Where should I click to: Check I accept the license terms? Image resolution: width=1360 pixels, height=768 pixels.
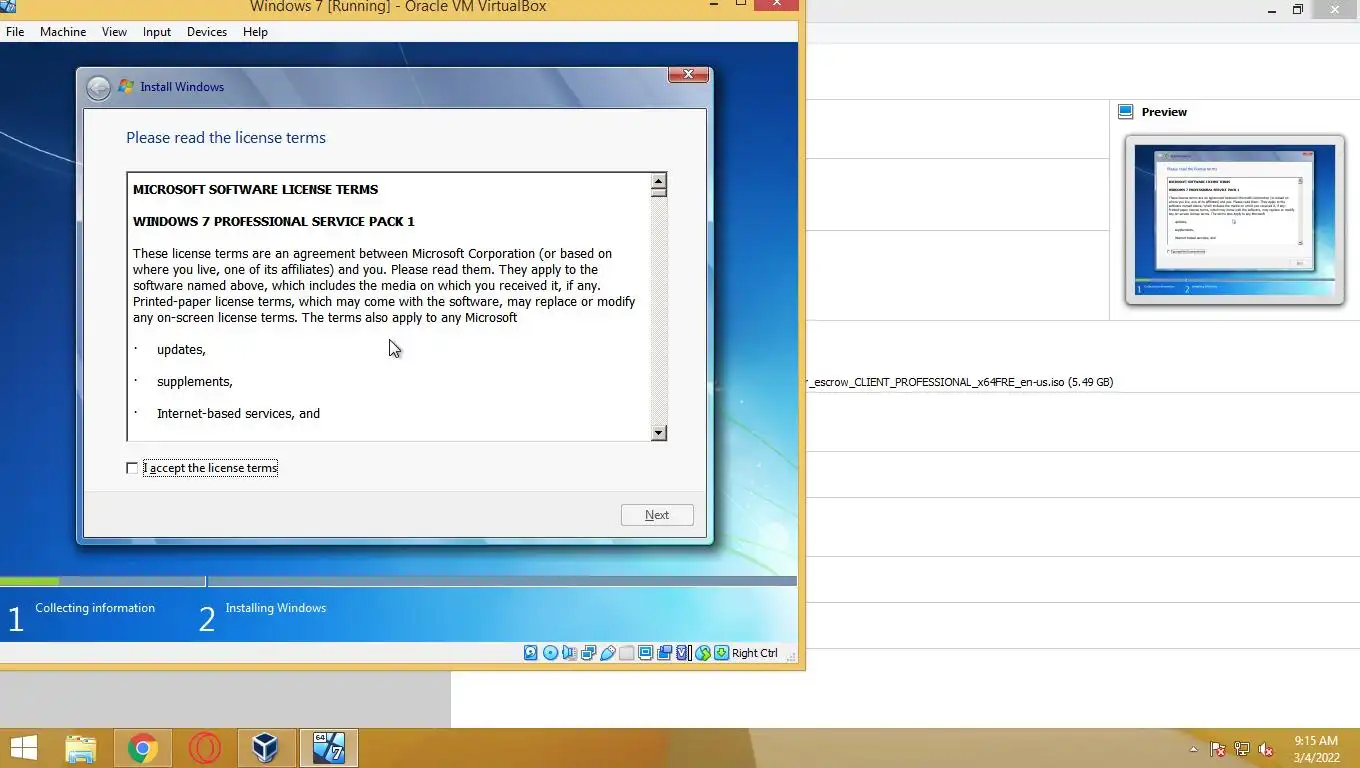click(x=132, y=468)
